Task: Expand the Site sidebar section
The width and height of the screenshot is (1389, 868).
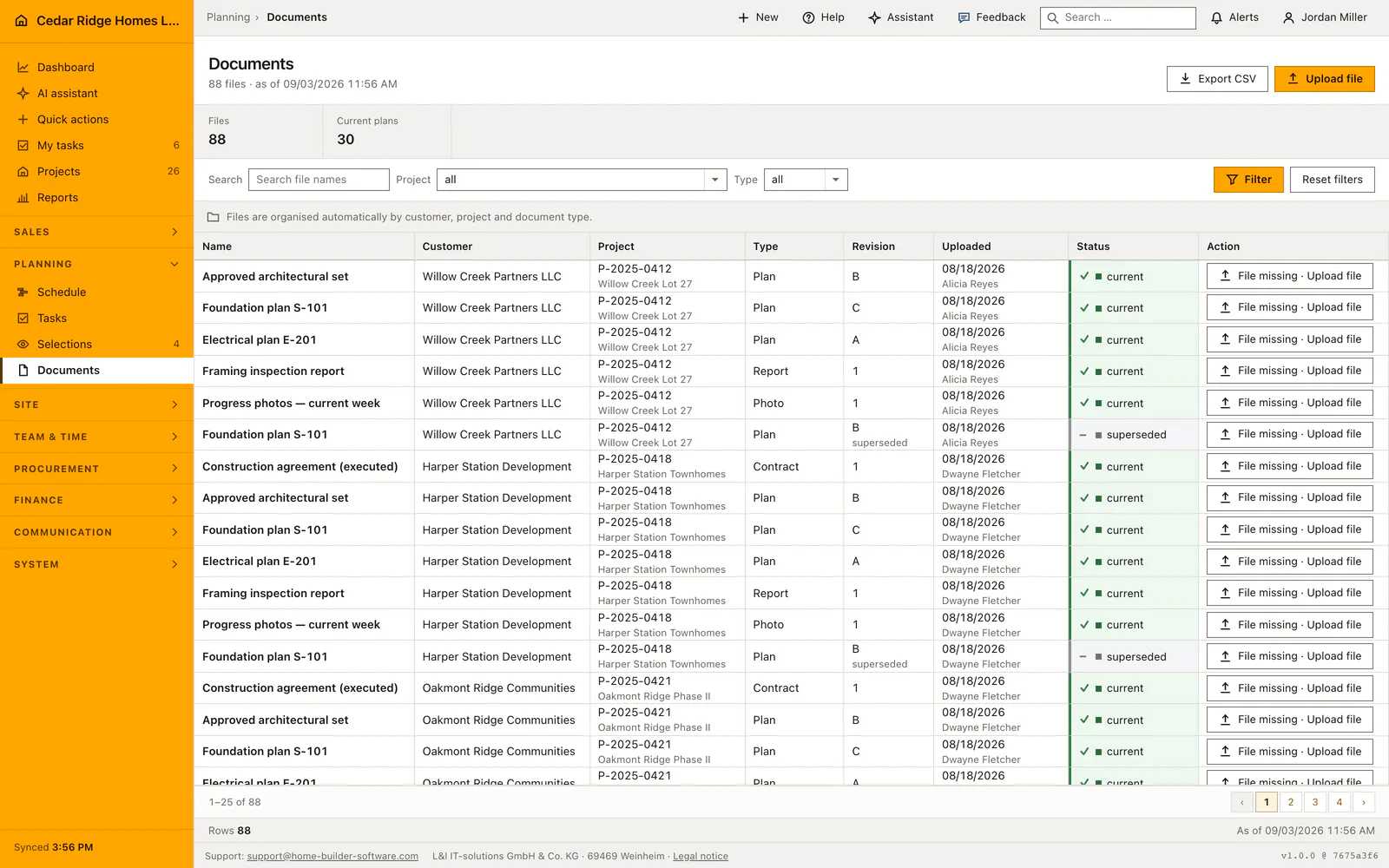Action: [x=96, y=404]
